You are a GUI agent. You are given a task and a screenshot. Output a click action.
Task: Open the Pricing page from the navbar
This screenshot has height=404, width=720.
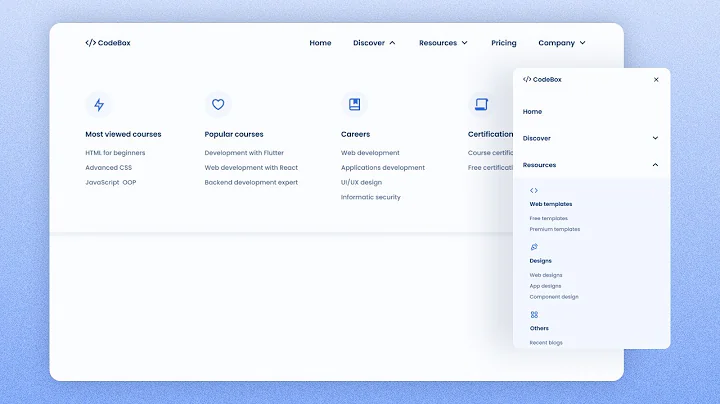pyautogui.click(x=504, y=43)
